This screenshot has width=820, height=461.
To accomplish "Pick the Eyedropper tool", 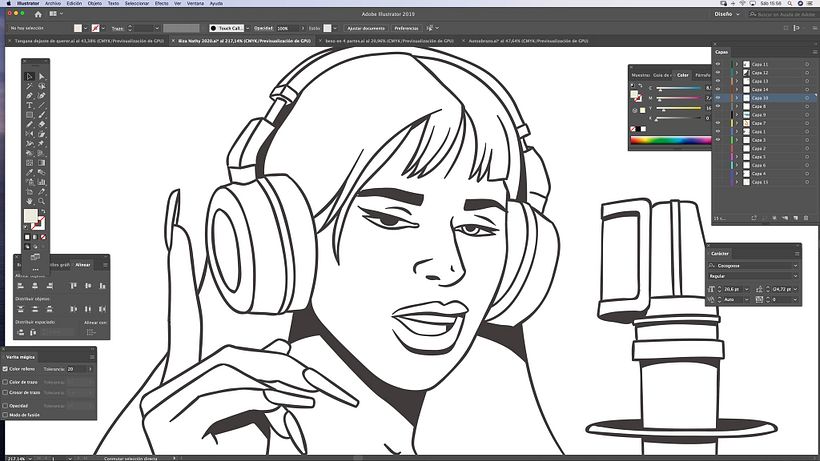I will [29, 172].
